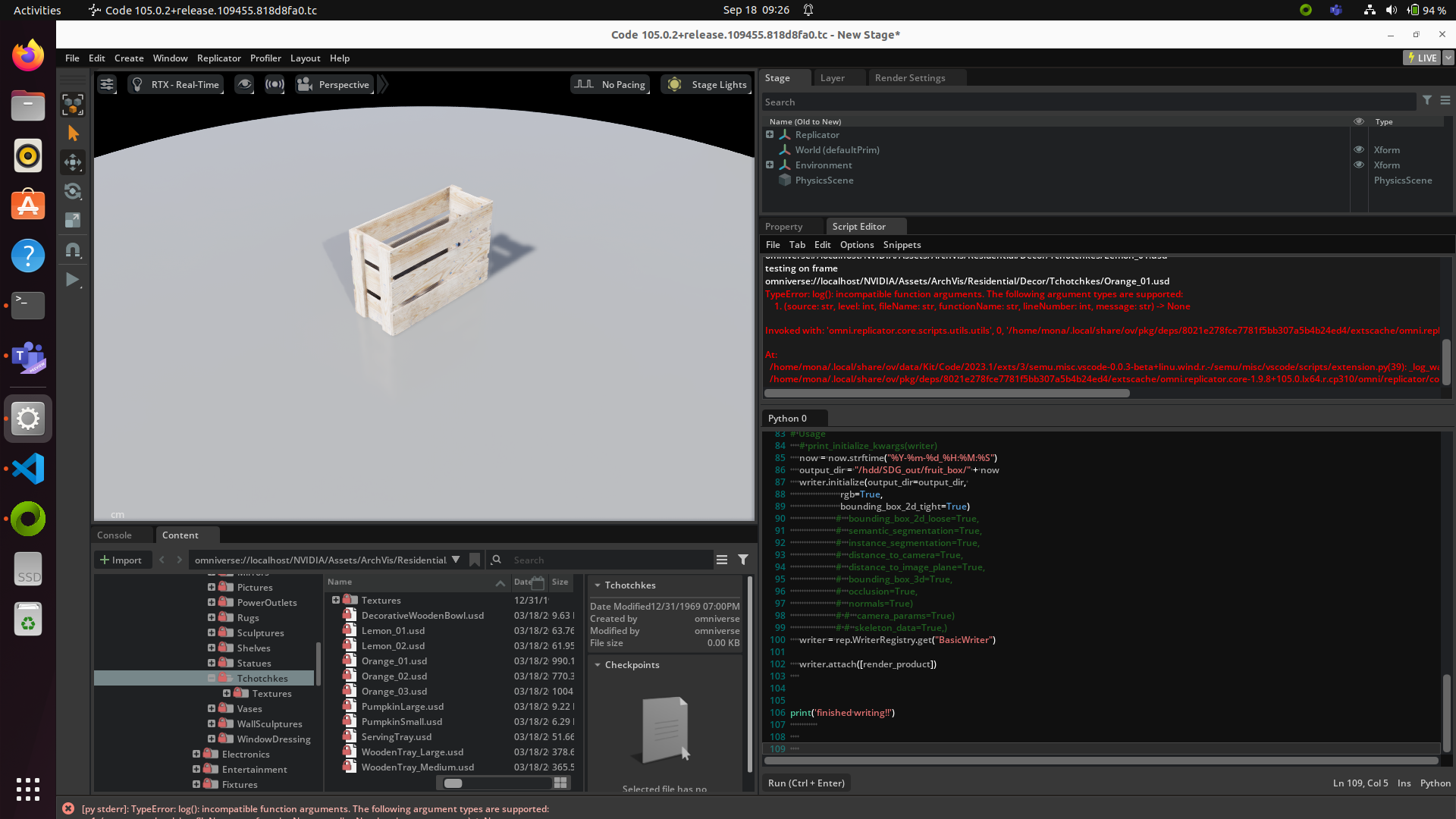The height and width of the screenshot is (819, 1456).
Task: Open Visual Studio Code from dock
Action: click(28, 469)
